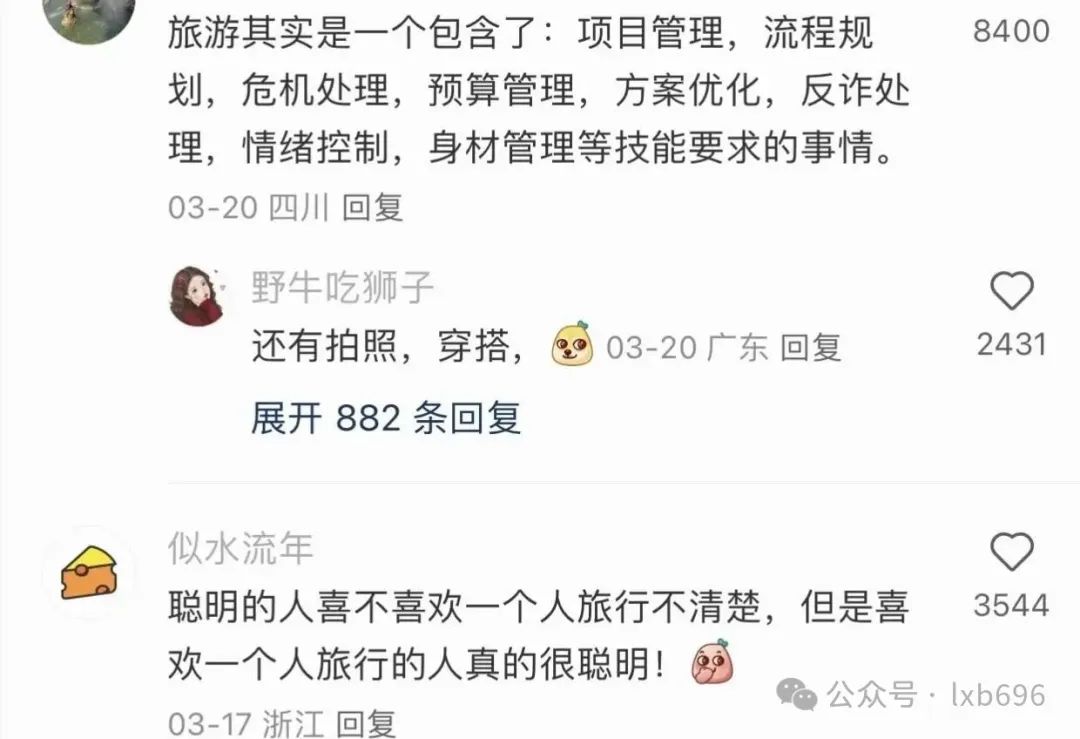The image size is (1080, 739).
Task: Select the comment text about 旅游其实是一个包含了
Action: [539, 90]
